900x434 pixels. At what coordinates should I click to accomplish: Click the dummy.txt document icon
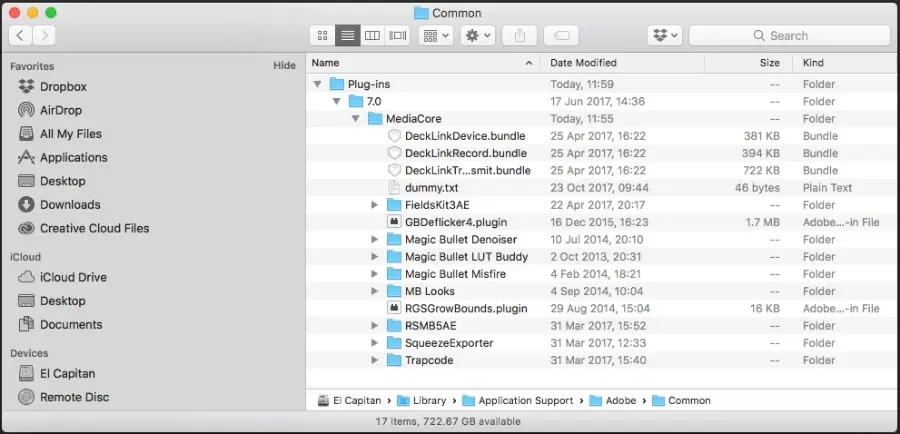[x=394, y=188]
